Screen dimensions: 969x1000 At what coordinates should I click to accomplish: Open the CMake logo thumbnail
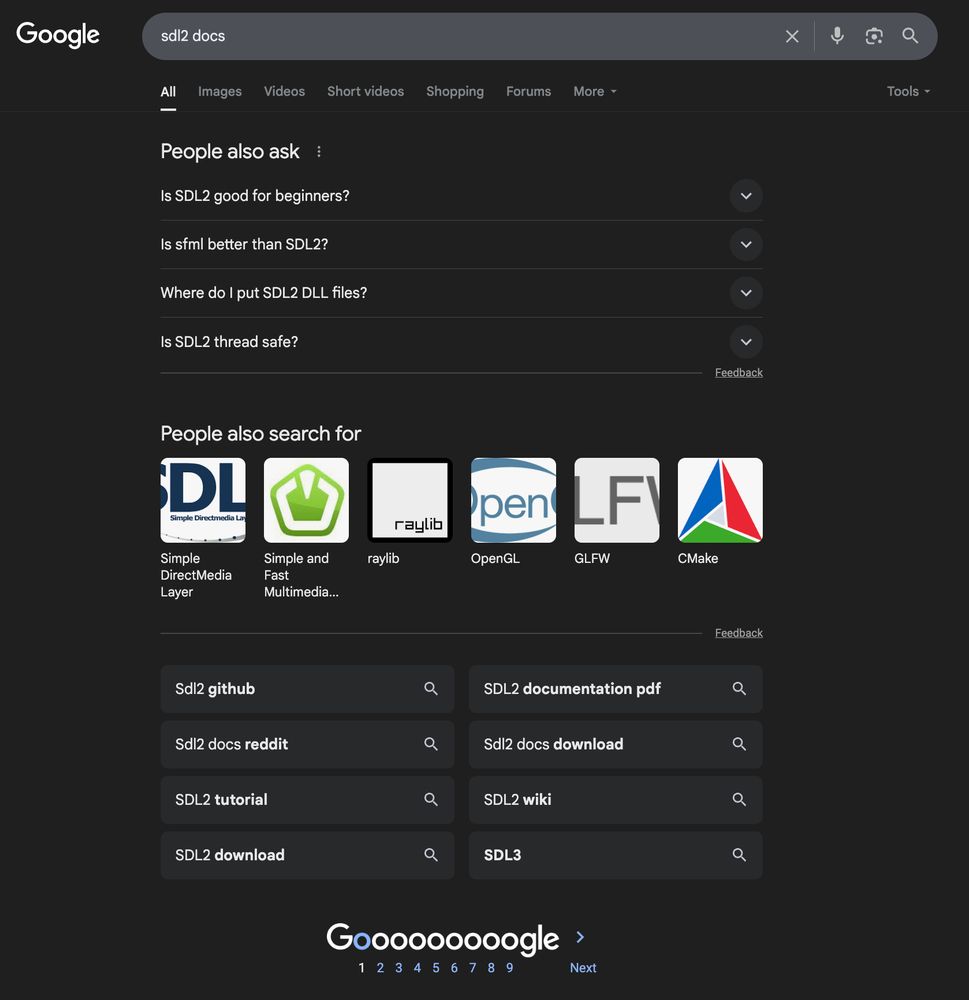tap(720, 500)
